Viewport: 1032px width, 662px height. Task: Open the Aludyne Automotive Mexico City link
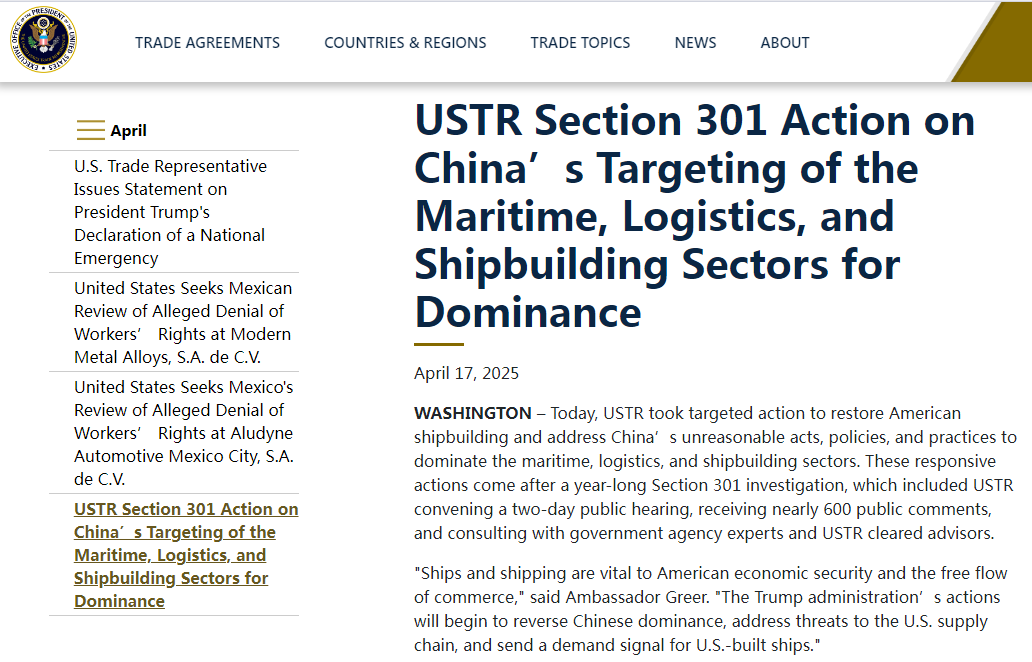tap(183, 433)
